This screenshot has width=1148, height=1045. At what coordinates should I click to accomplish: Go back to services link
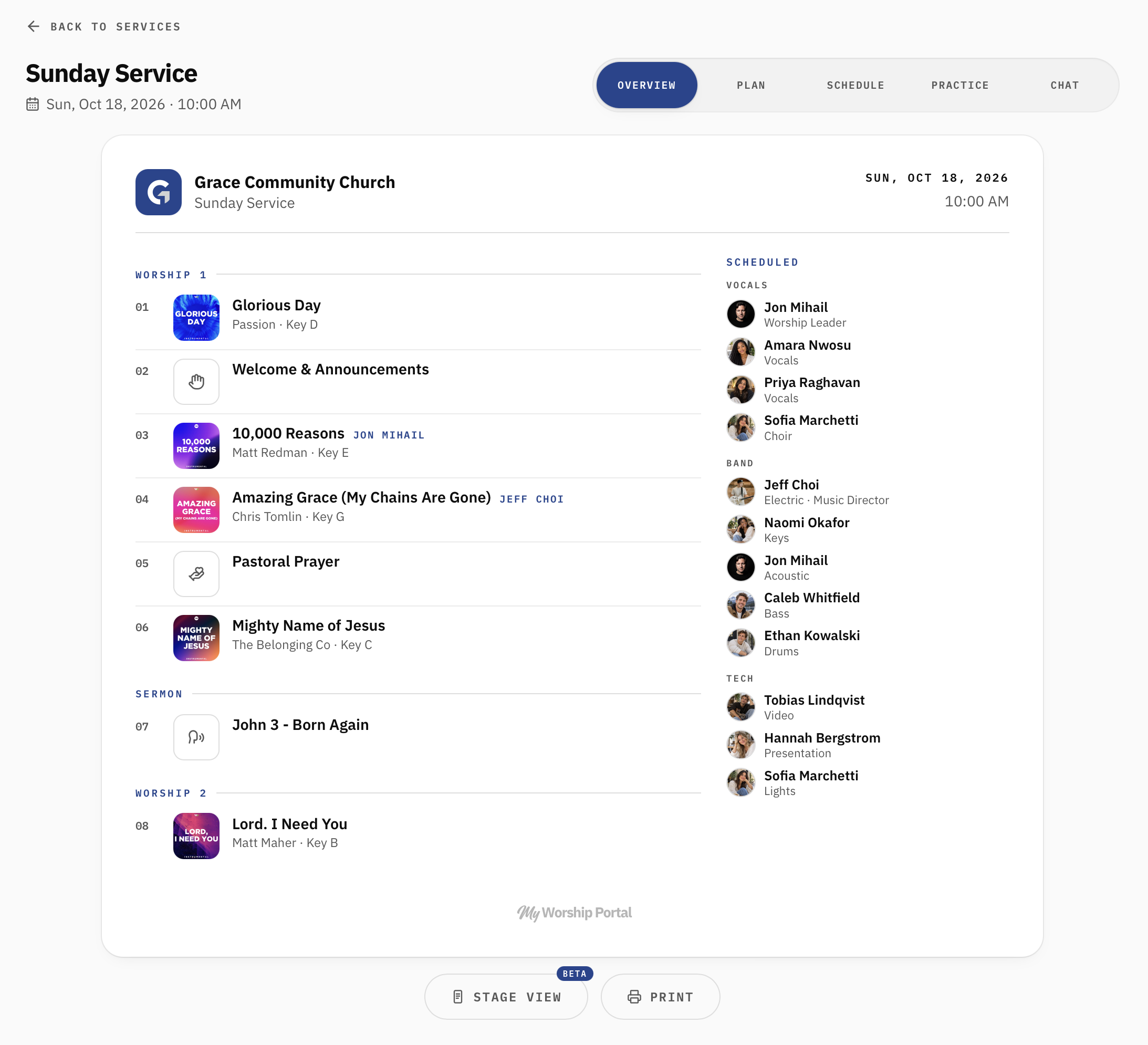point(103,26)
